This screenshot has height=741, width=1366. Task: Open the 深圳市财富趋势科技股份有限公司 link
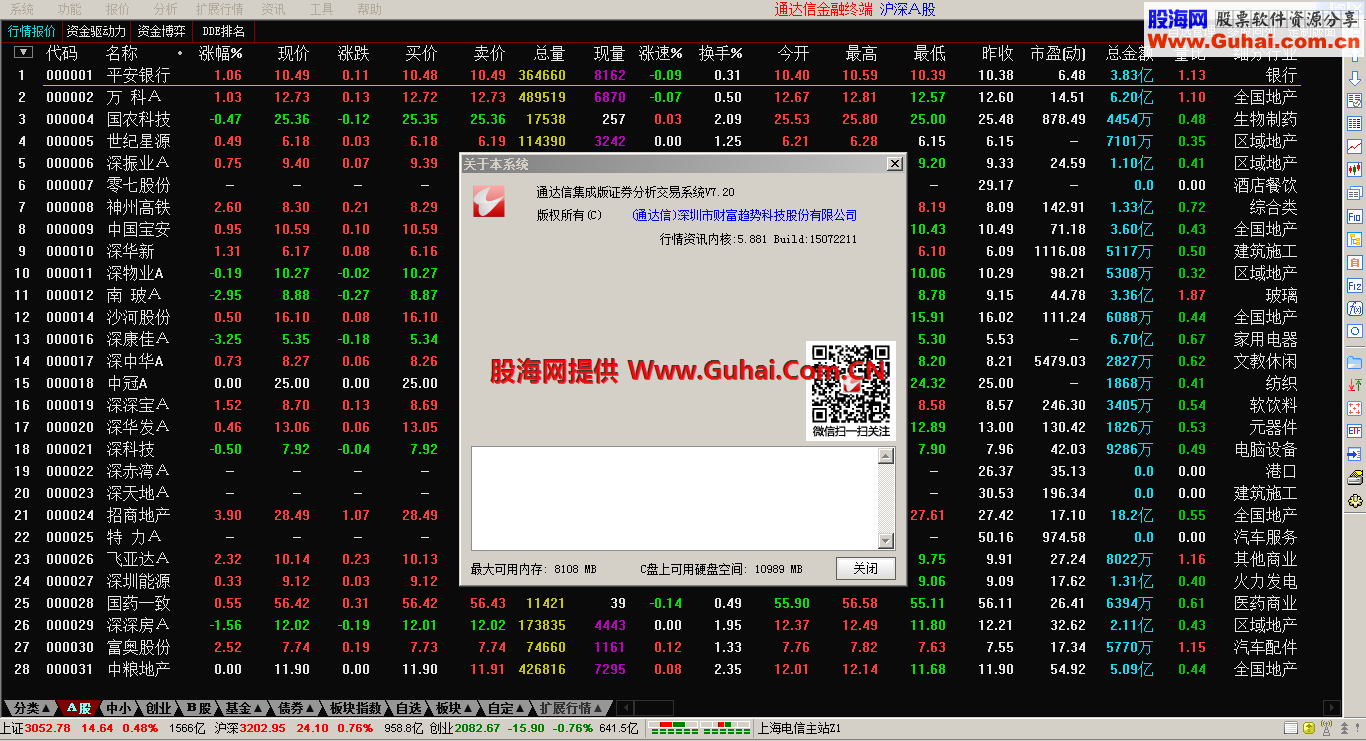coord(745,215)
